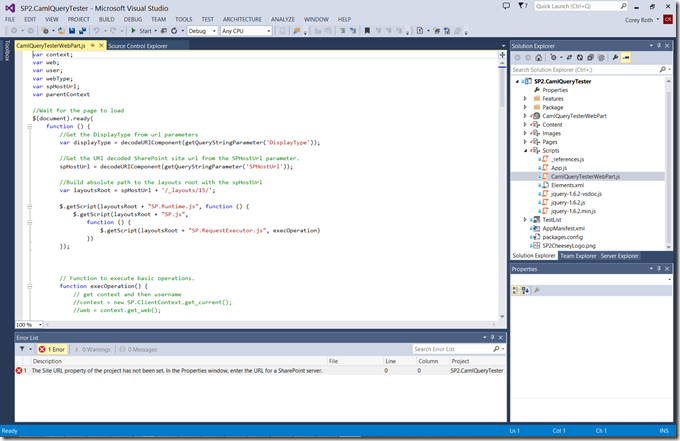This screenshot has height=441, width=680.
Task: Expand the CamlQueryTesterWebPart node
Action: 525,116
